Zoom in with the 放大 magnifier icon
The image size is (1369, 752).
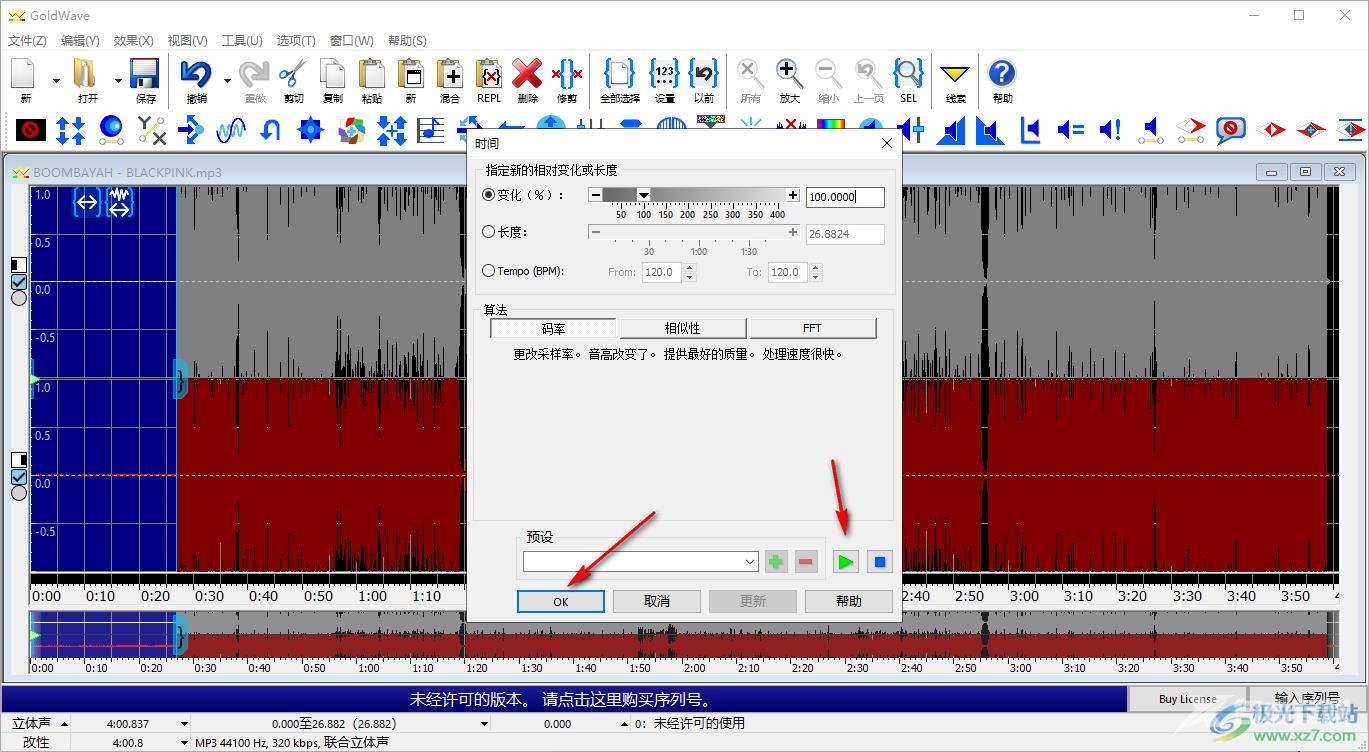(x=789, y=74)
